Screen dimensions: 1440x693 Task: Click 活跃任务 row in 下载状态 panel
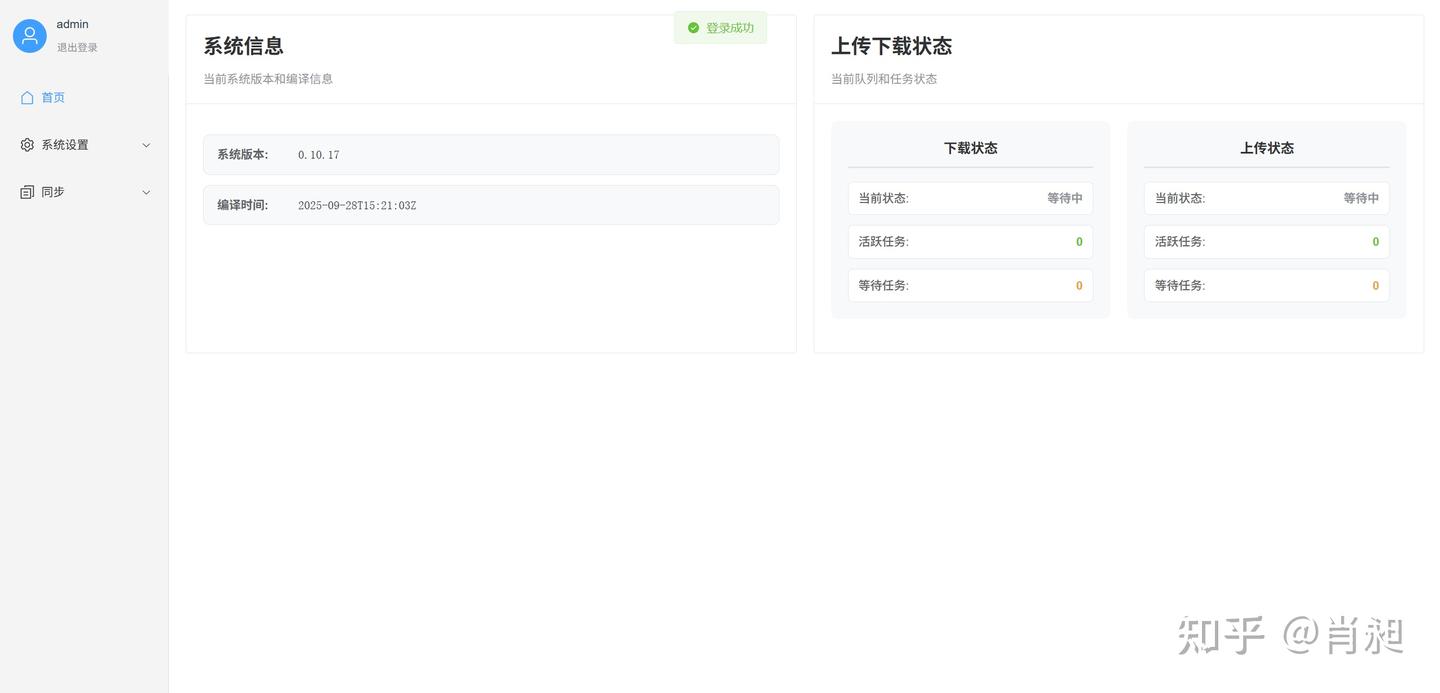(971, 242)
